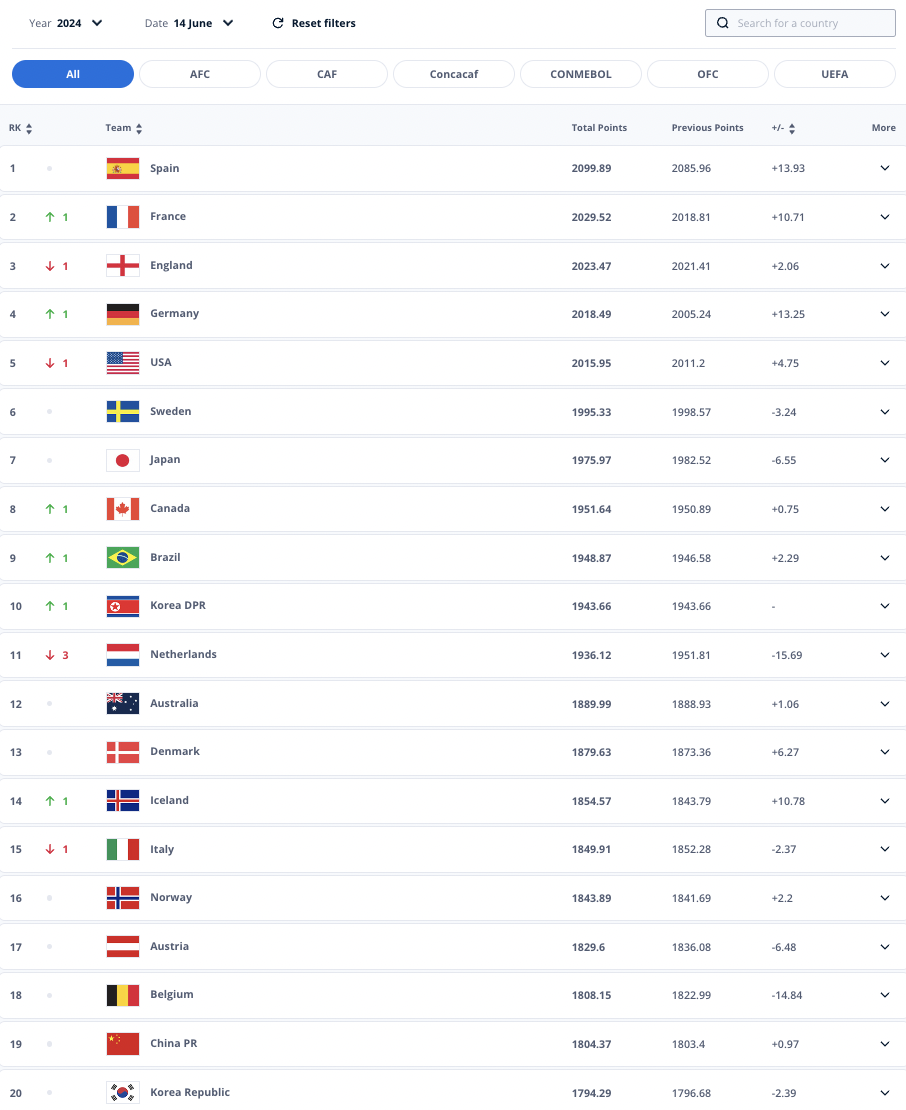This screenshot has height=1110, width=906.
Task: Expand more details for Iceland
Action: point(885,801)
